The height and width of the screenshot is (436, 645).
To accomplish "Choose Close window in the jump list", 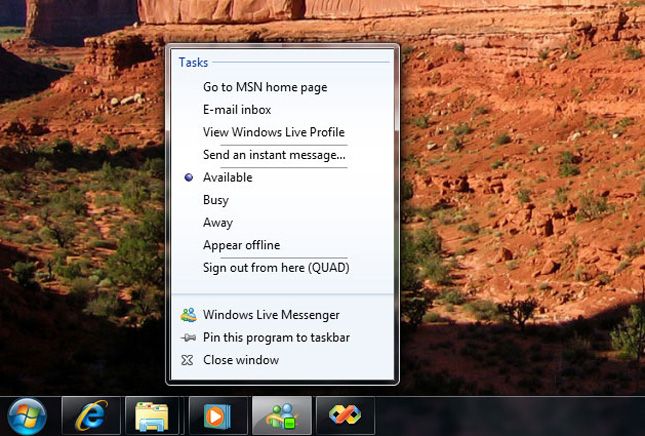I will (241, 360).
